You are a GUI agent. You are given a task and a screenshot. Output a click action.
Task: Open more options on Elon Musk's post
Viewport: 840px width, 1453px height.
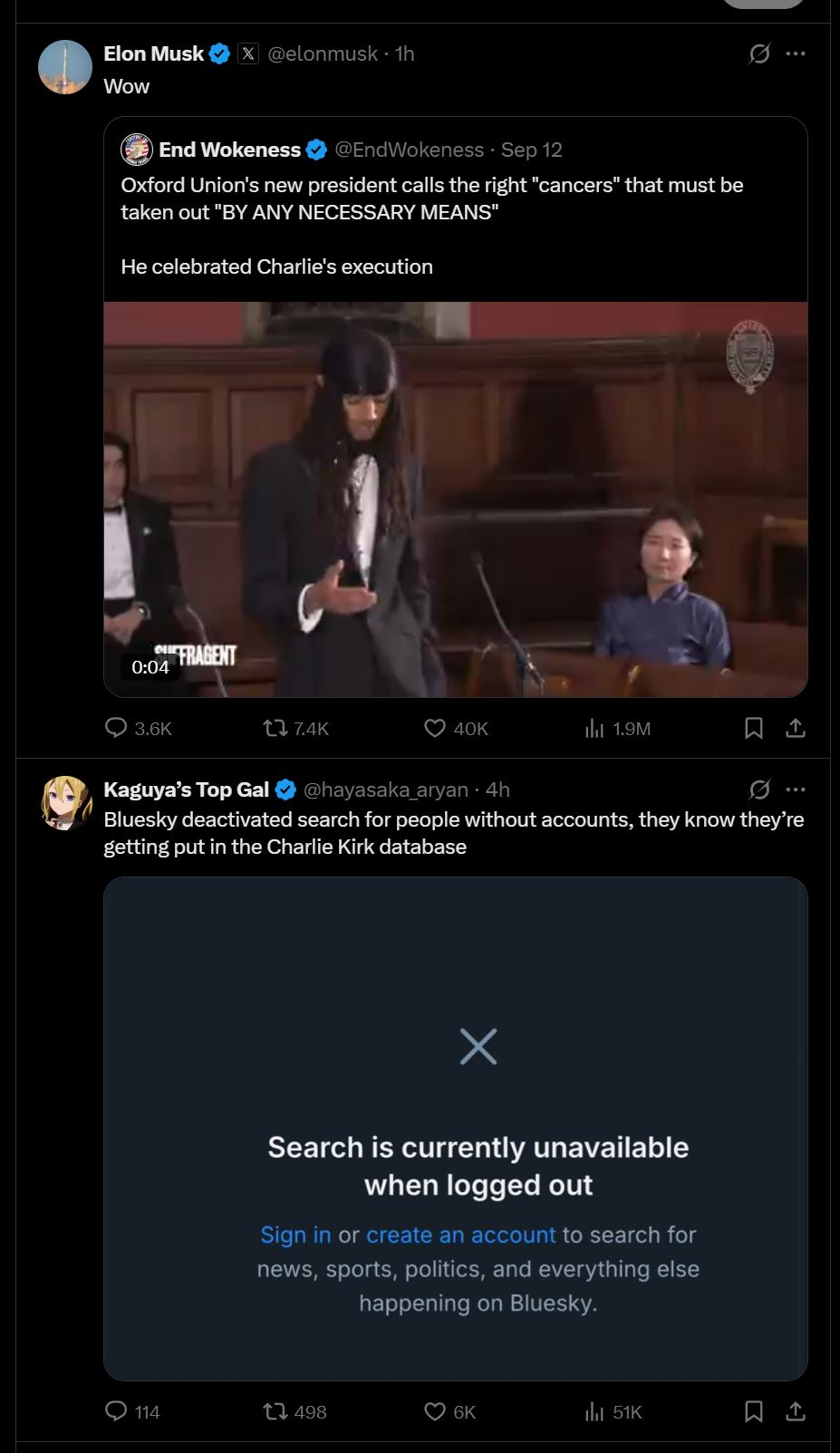tap(796, 54)
